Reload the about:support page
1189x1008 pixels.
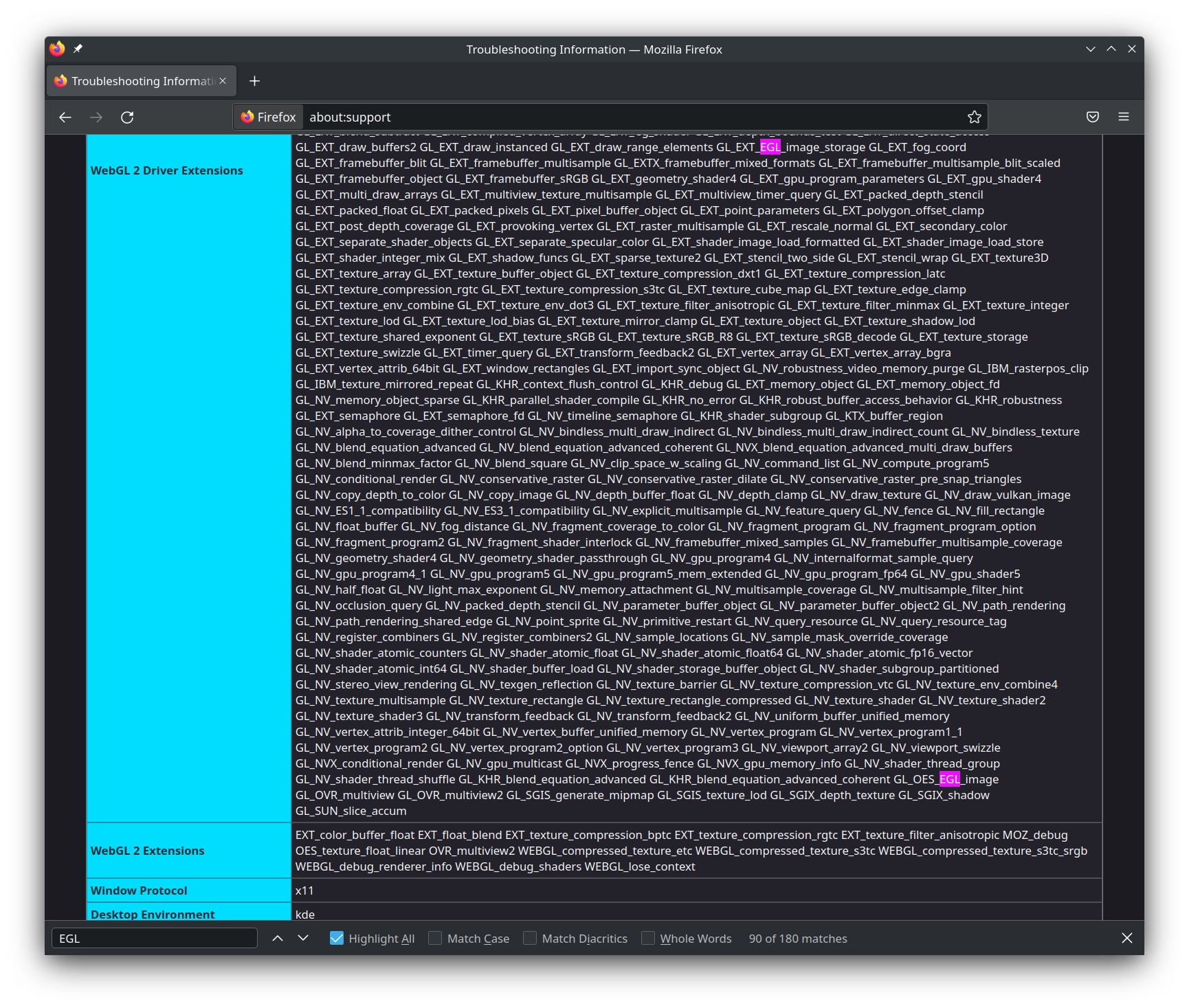coord(127,117)
